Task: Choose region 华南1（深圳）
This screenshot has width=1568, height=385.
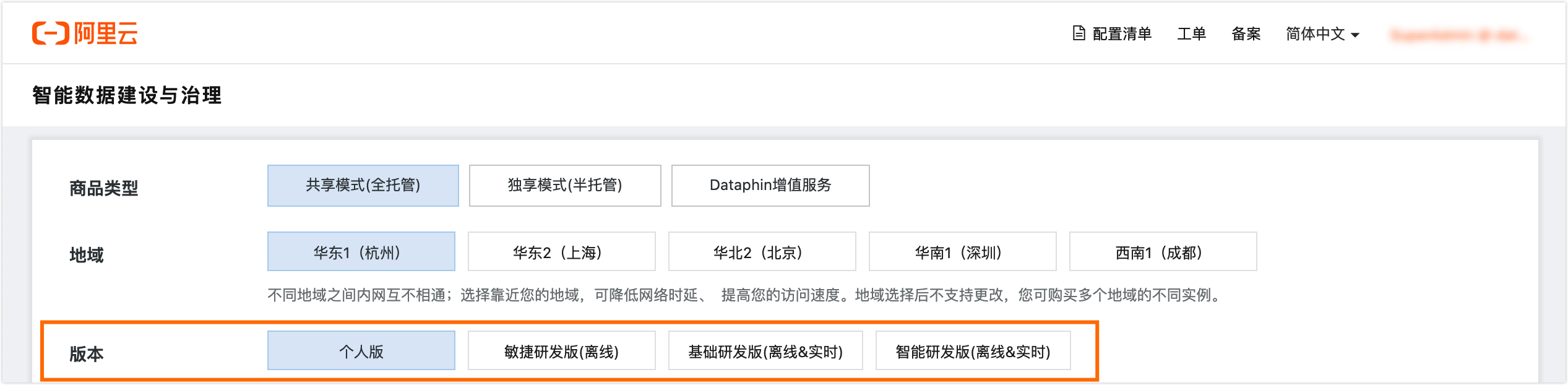Action: point(963,251)
